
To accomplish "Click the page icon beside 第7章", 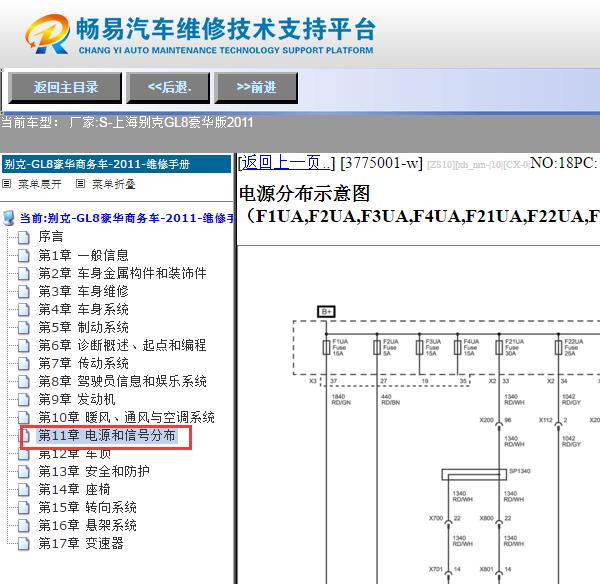I will click(x=24, y=363).
